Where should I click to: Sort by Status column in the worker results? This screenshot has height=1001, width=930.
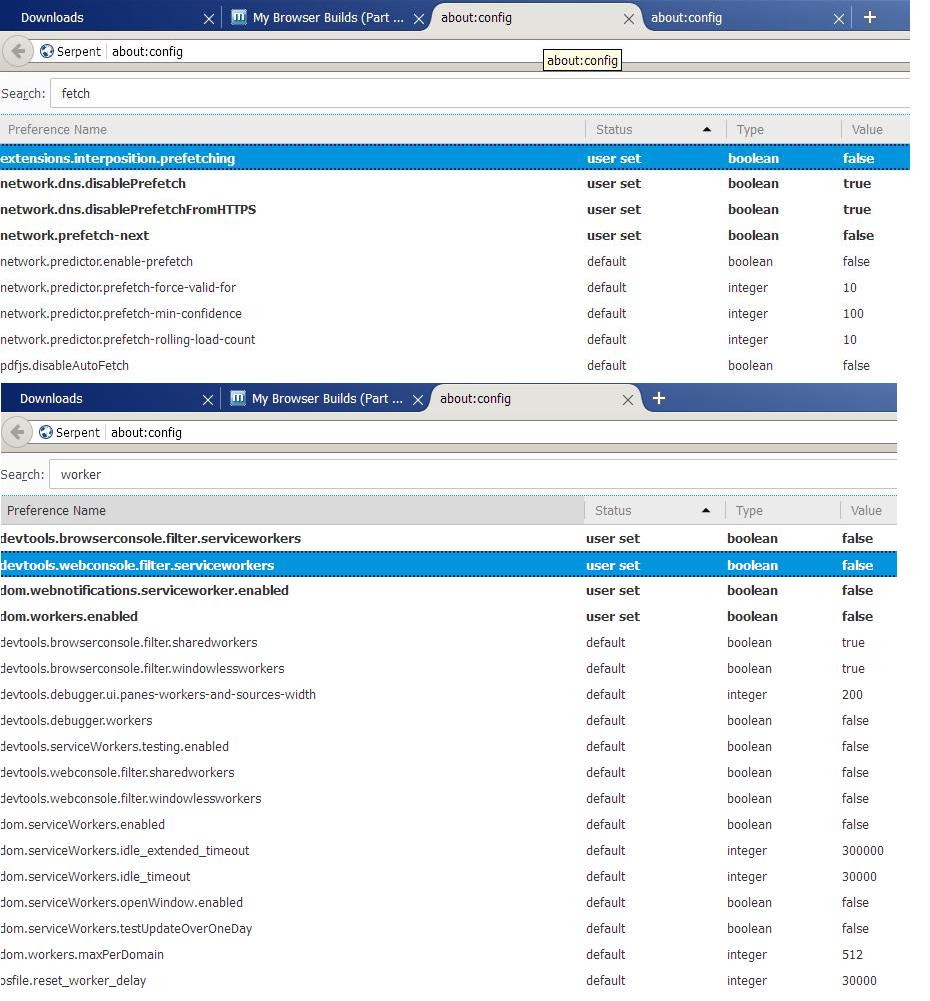[x=654, y=511]
